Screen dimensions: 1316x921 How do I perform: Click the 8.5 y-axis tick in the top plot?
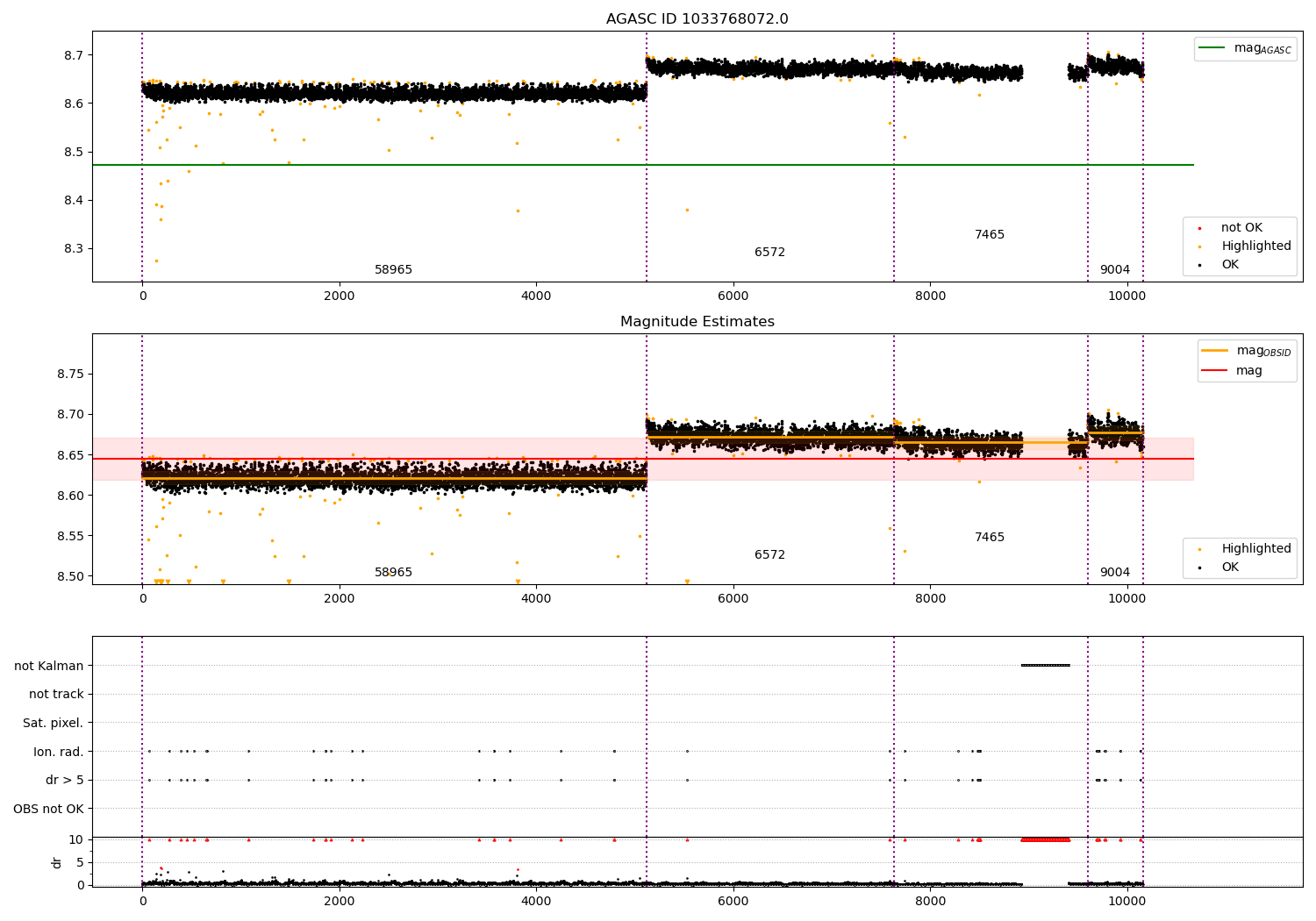point(74,152)
